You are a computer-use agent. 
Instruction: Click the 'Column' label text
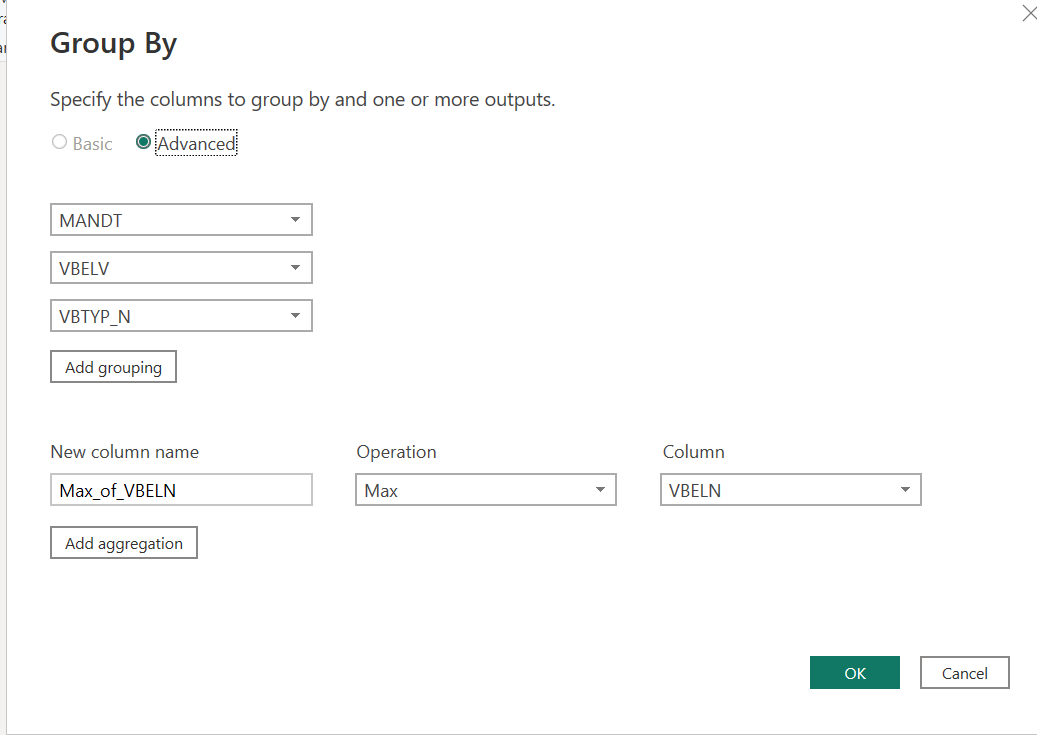click(x=693, y=452)
